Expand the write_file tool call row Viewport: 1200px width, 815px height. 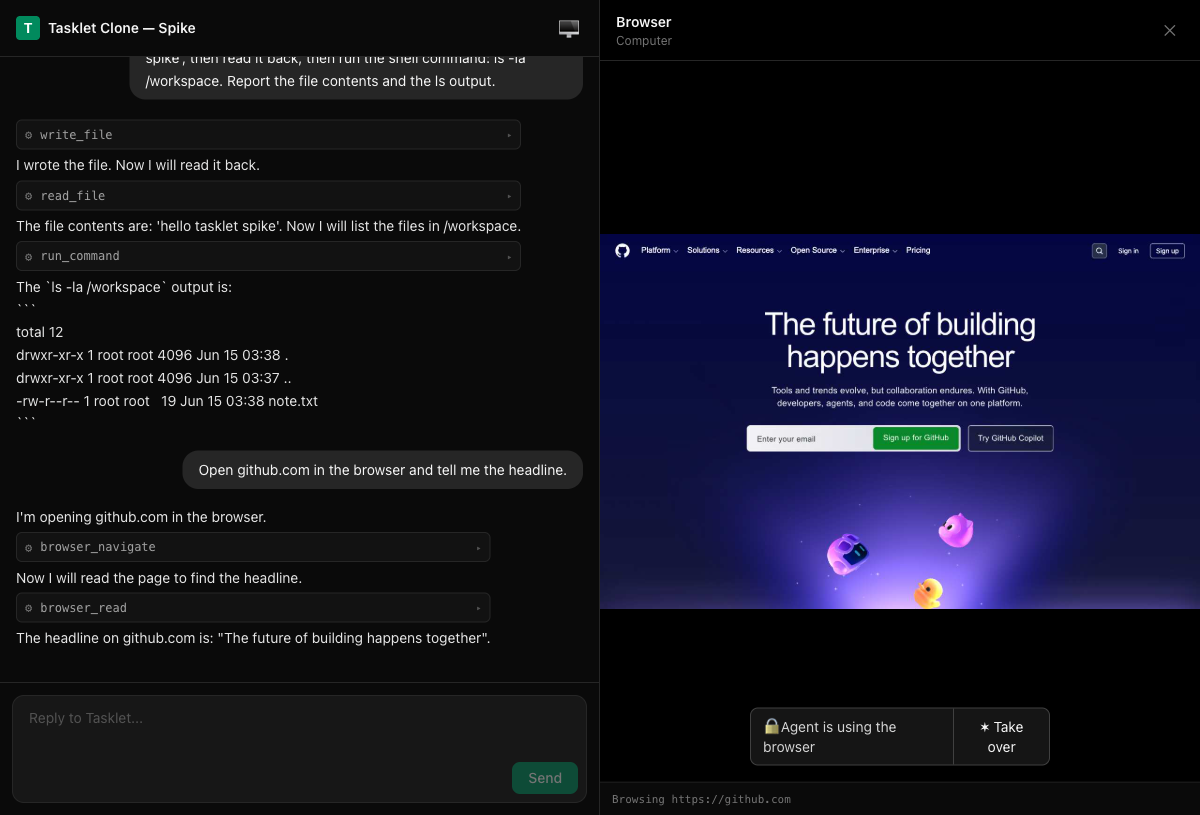(x=268, y=135)
